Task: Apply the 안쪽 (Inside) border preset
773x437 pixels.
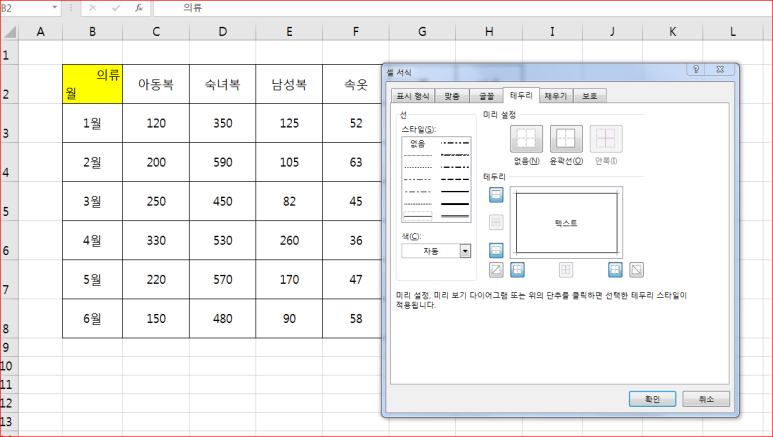Action: 606,139
